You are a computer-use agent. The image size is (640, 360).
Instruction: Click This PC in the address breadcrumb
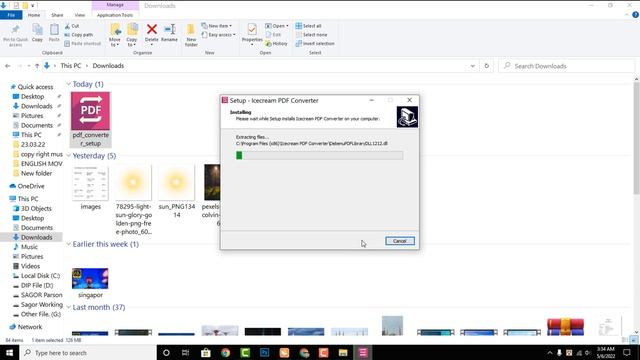pyautogui.click(x=71, y=66)
